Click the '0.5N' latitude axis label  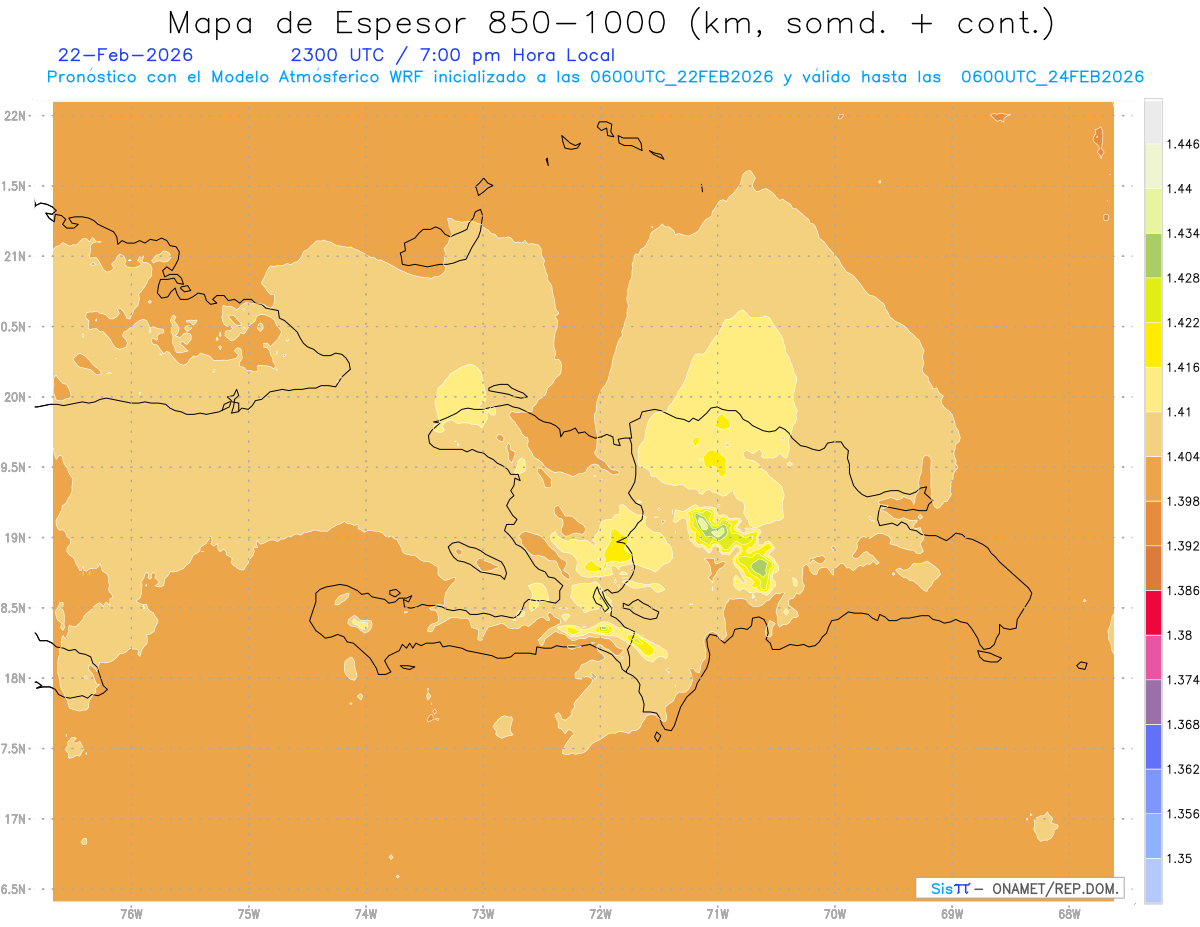click(x=14, y=327)
